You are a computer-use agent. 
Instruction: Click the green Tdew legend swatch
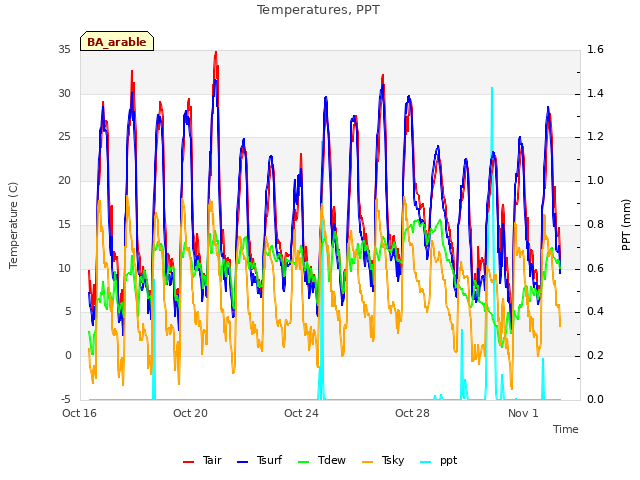click(304, 462)
